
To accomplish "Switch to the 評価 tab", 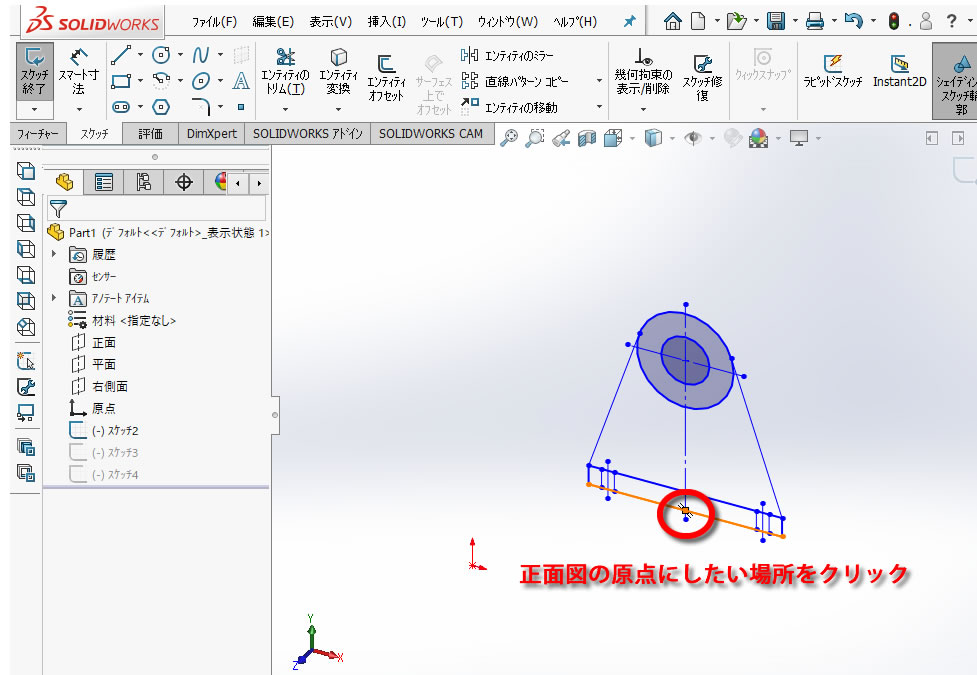I will (150, 133).
